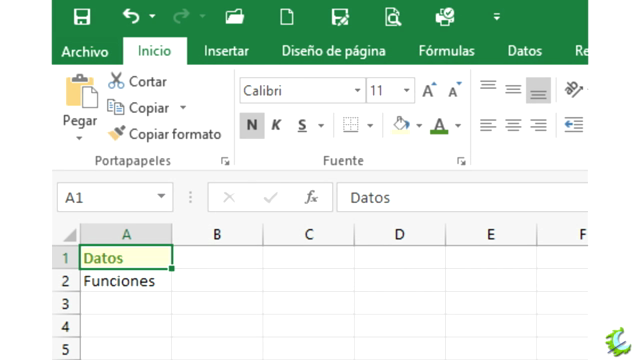
Task: Open Print Preview icon
Action: [393, 17]
